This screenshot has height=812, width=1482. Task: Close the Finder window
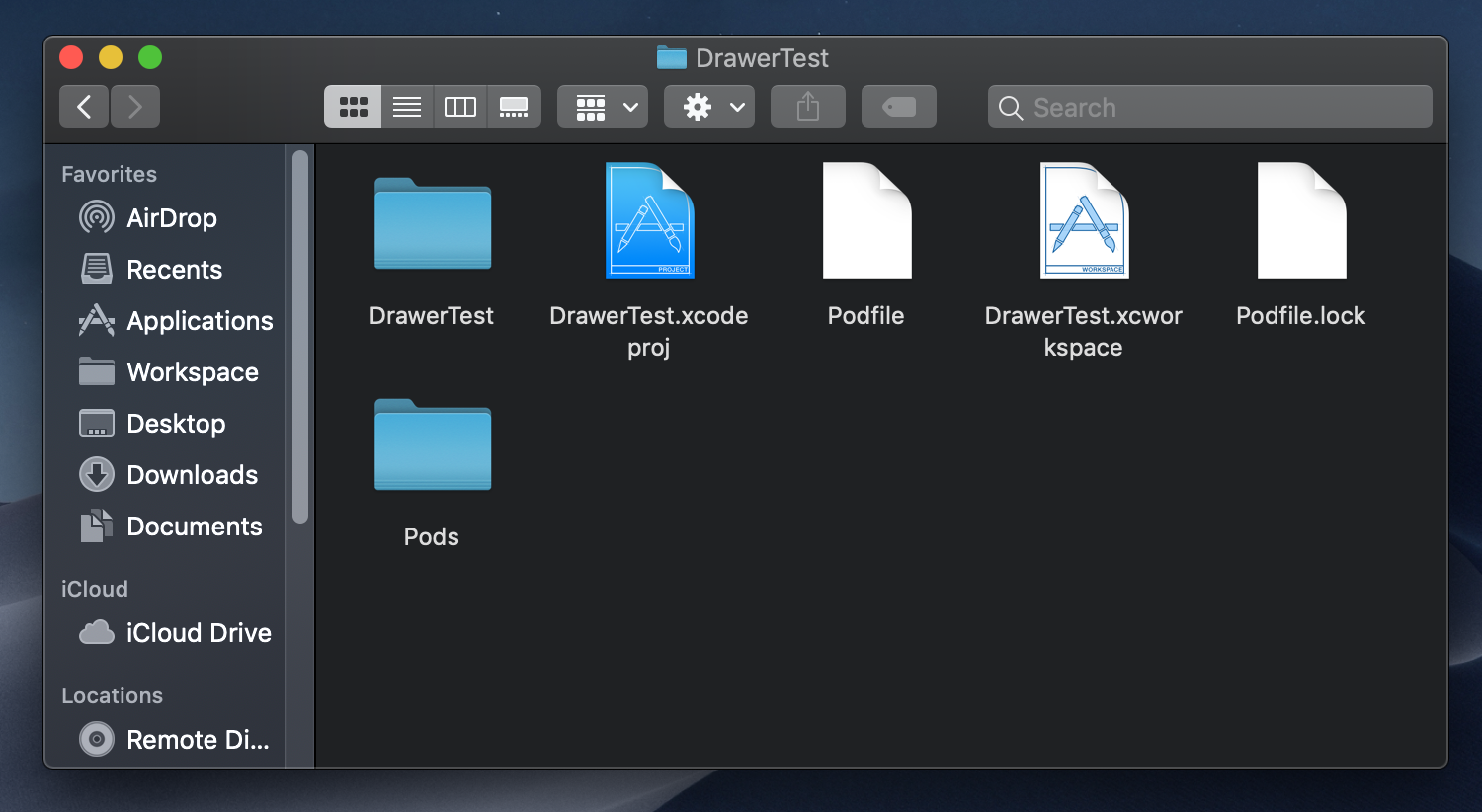point(71,57)
